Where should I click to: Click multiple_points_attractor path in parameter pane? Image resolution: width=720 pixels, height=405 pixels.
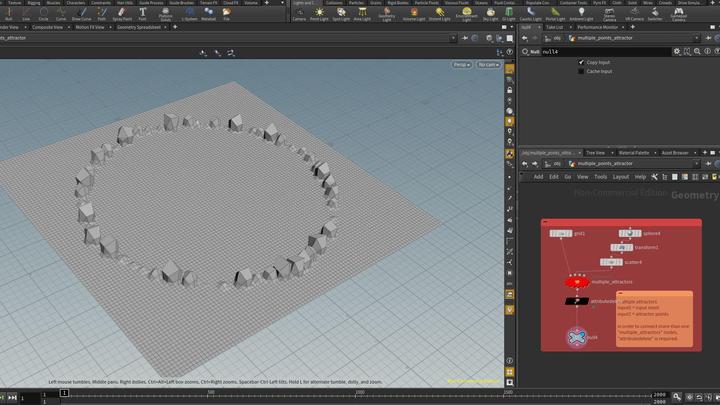point(605,38)
